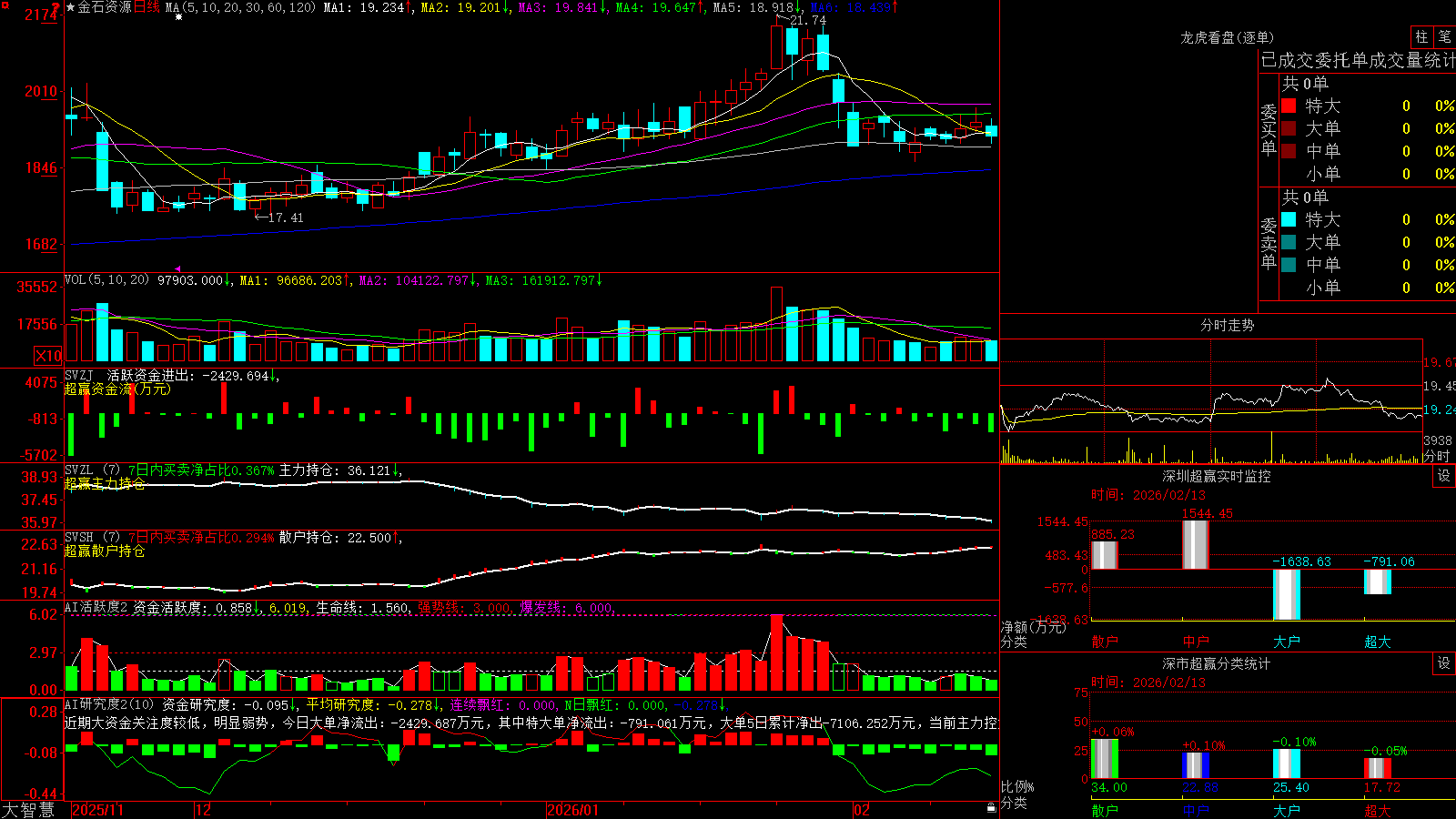Image resolution: width=1456 pixels, height=819 pixels.
Task: Click the red 特大 buy order color swatch
Action: pos(1289,106)
